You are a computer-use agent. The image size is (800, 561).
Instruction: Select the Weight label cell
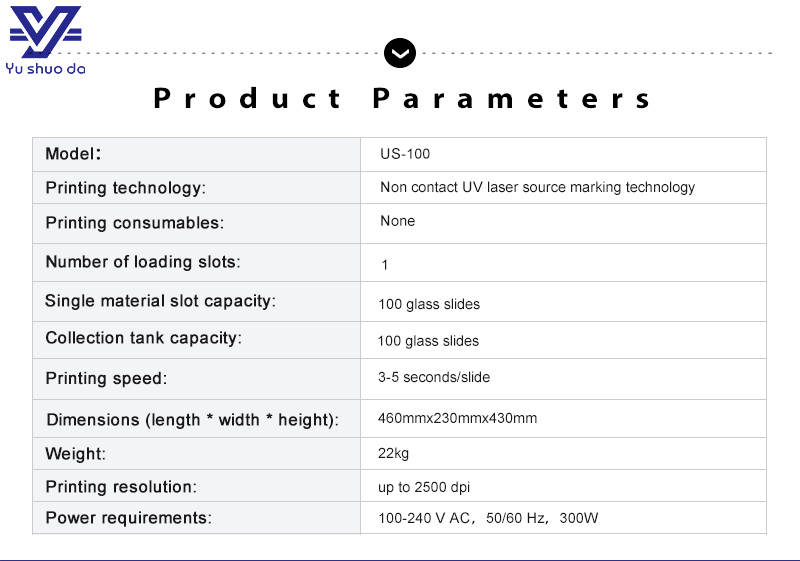pyautogui.click(x=75, y=454)
